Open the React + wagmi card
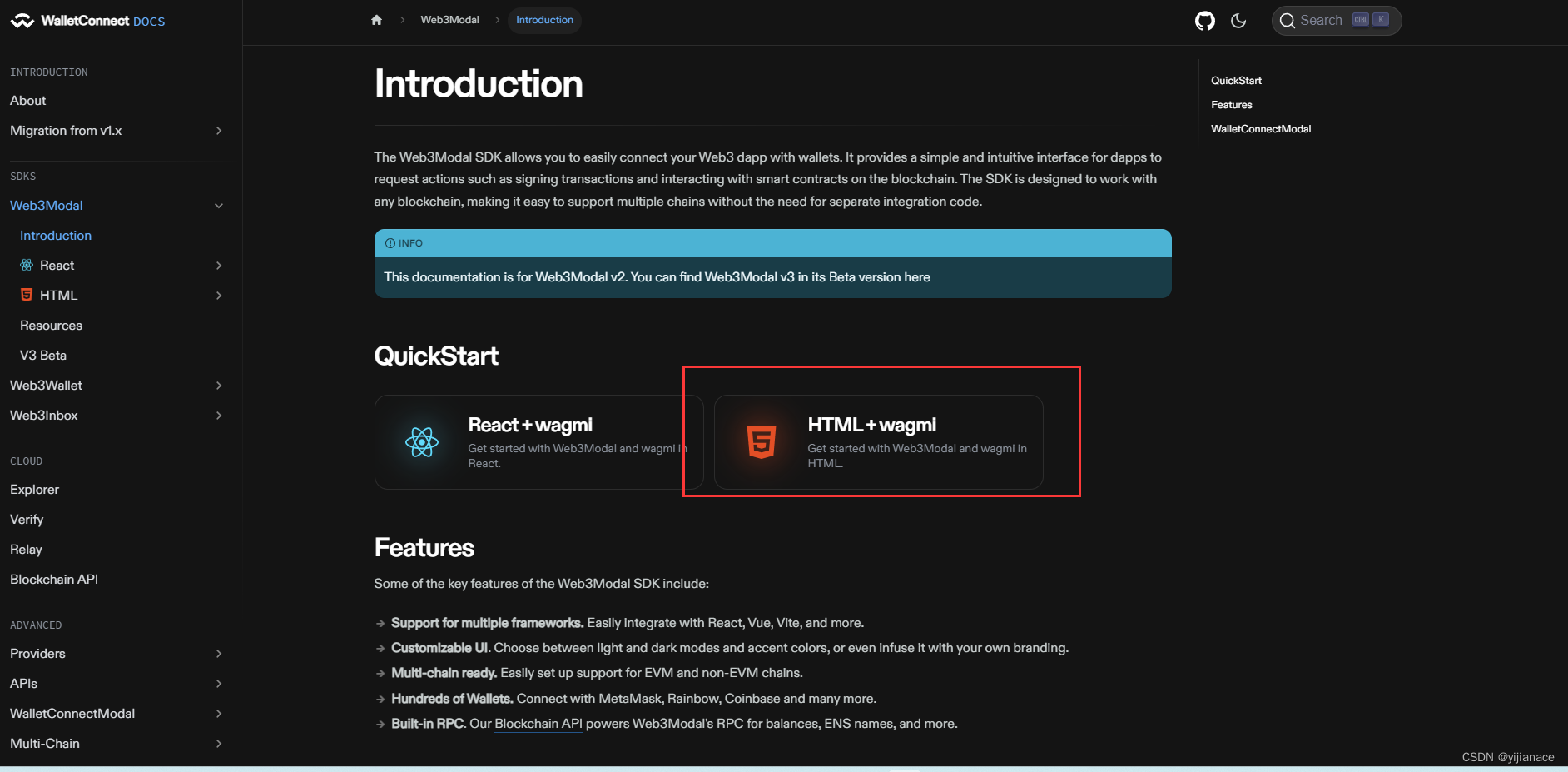This screenshot has width=1568, height=772. click(539, 442)
